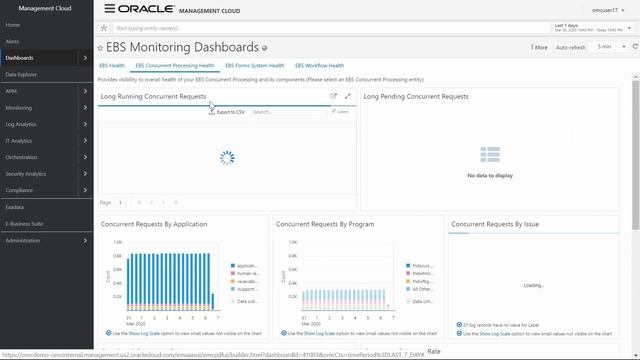Click the previous page pagination arrow
The image size is (640, 360).
[x=151, y=202]
